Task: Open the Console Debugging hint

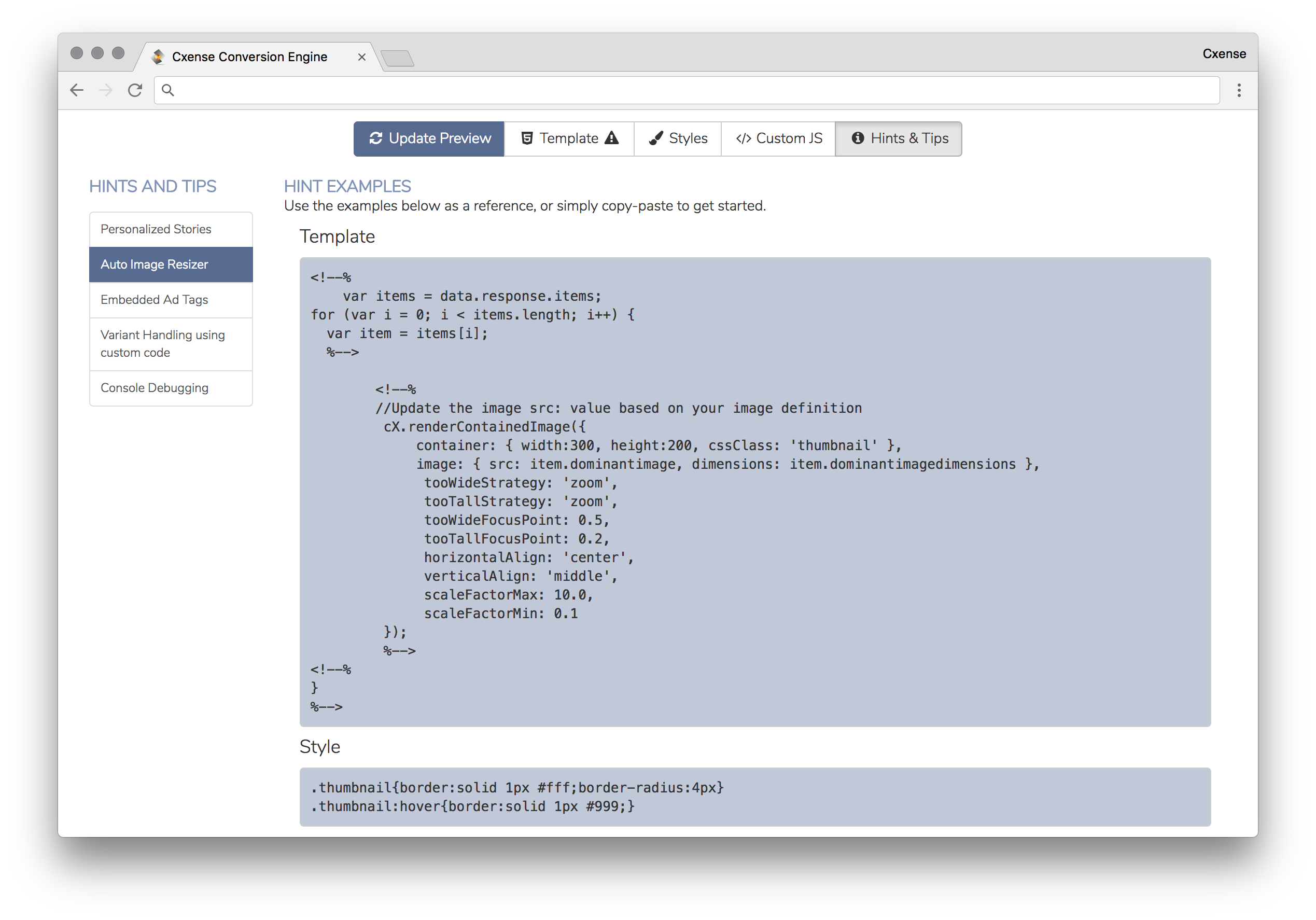Action: pyautogui.click(x=171, y=388)
